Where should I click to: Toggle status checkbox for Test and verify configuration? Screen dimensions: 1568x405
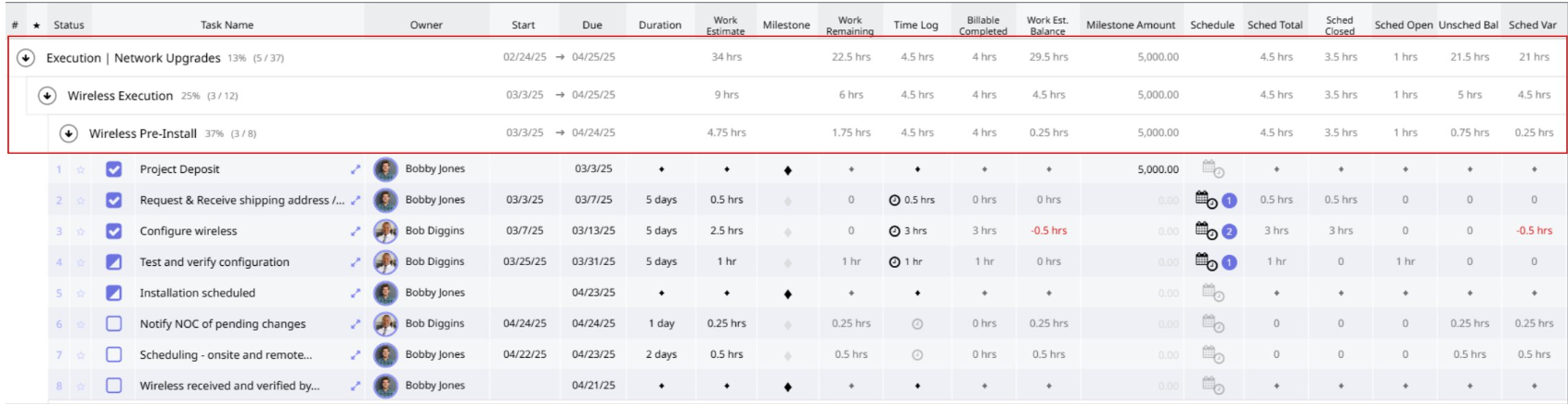(x=114, y=262)
